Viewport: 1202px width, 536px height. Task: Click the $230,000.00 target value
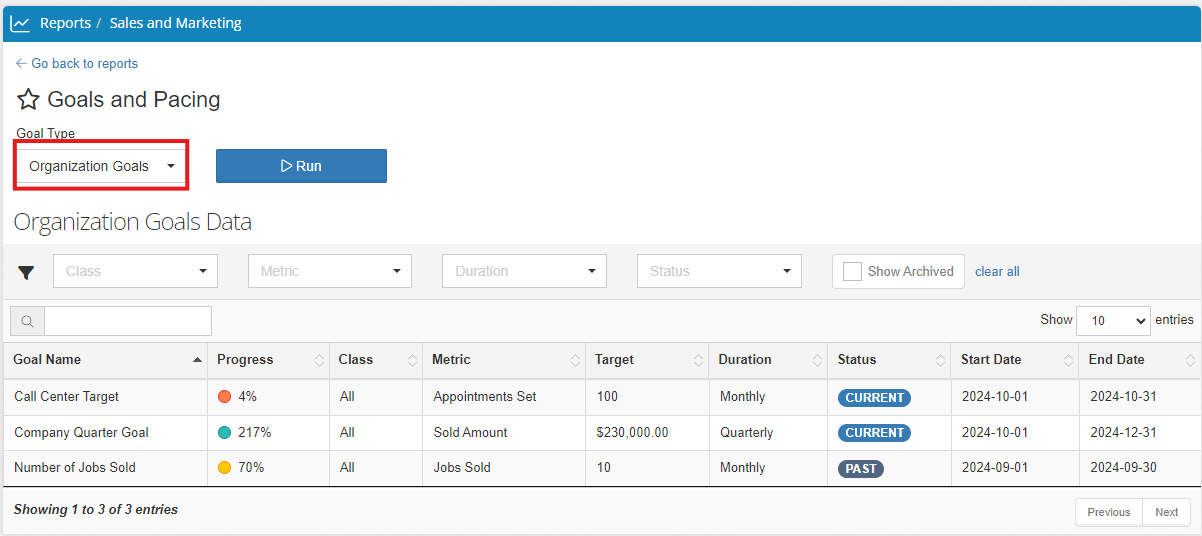(632, 433)
